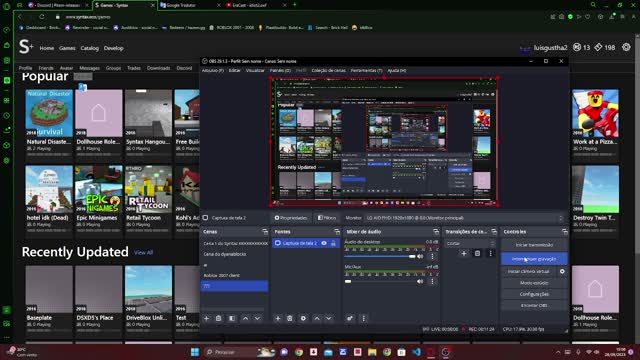
Task: Move selected source up in Fontes
Action: (x=317, y=318)
